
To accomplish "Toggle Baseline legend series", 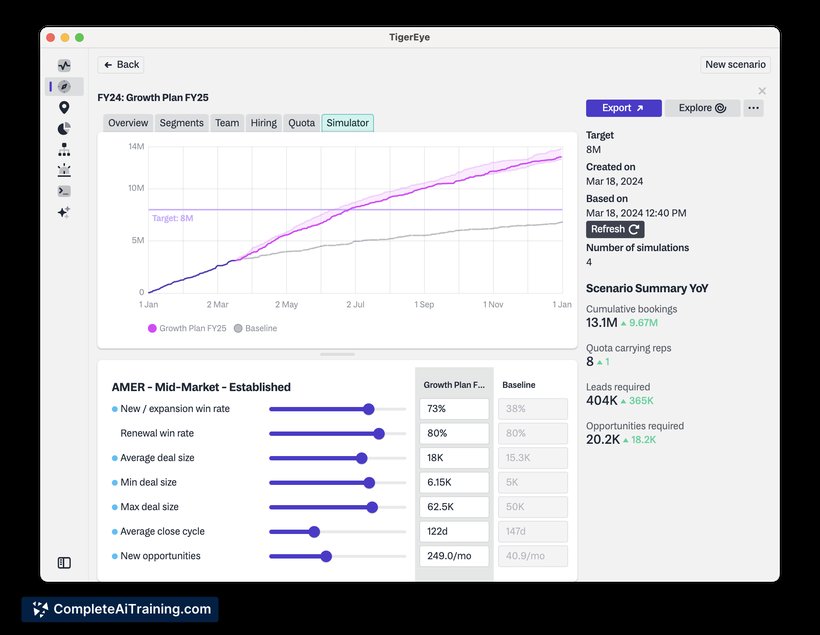I will pos(256,328).
